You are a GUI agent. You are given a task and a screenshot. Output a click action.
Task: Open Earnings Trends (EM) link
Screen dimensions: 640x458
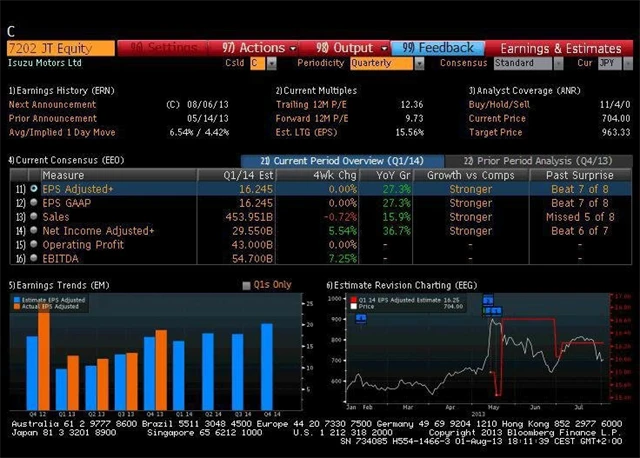click(59, 285)
